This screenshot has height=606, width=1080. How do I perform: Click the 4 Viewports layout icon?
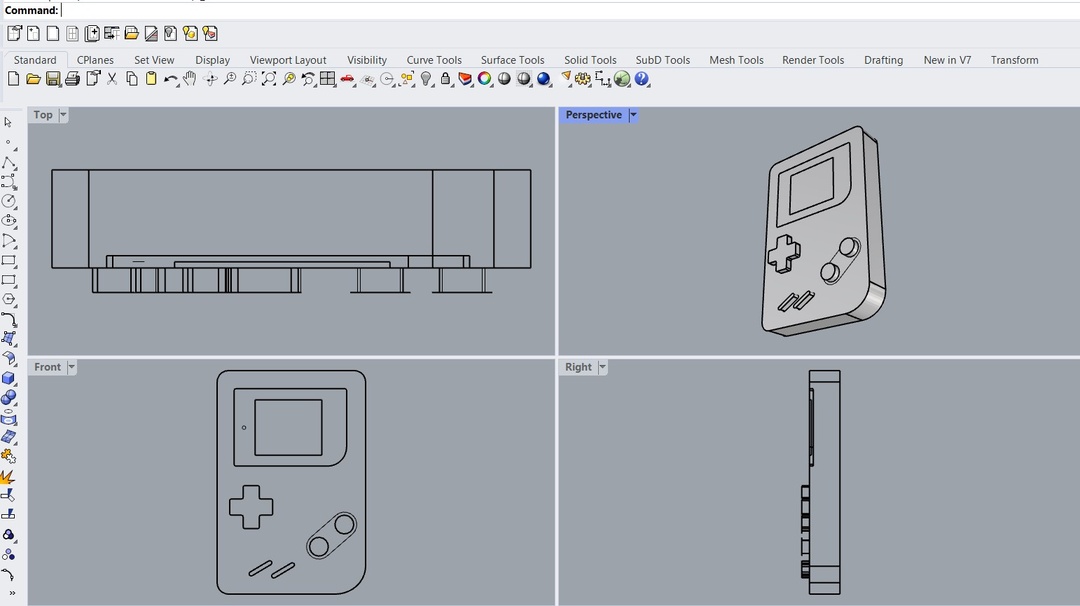328,79
